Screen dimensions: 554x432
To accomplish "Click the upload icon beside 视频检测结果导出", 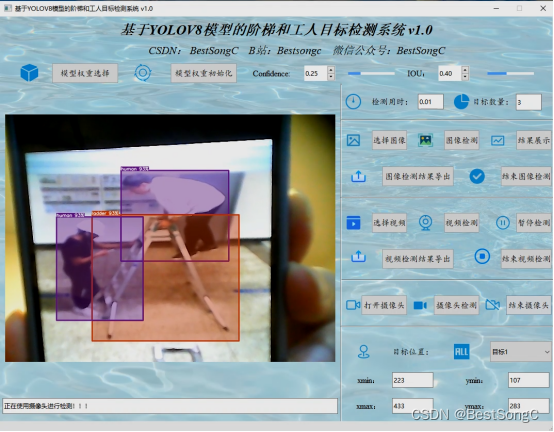I will pos(358,256).
